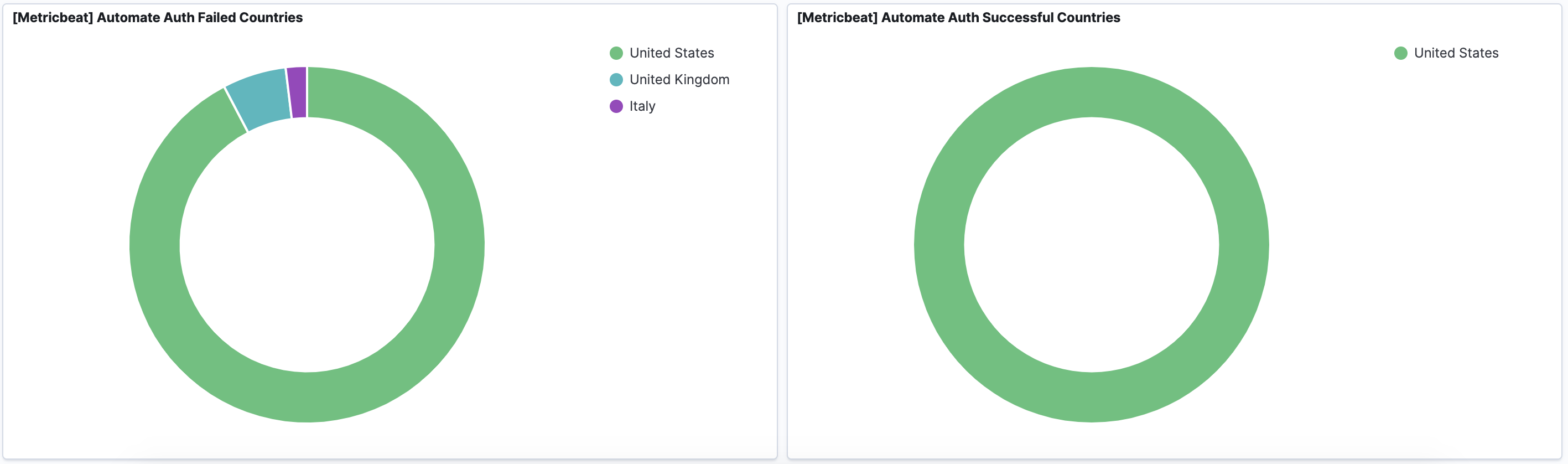This screenshot has width=1568, height=464.
Task: Toggle the United Kingdom legend label
Action: click(x=679, y=80)
